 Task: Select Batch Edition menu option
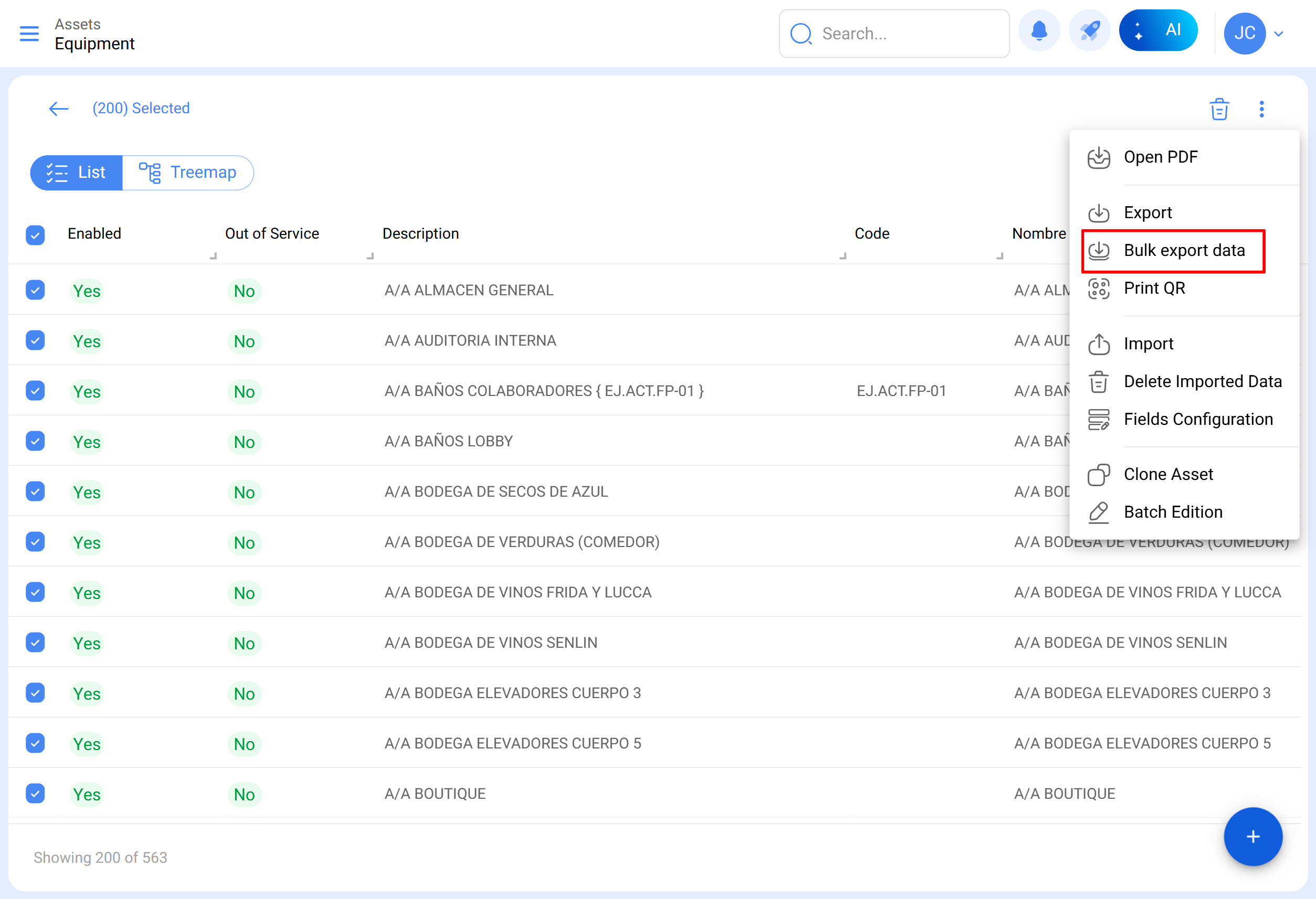pyautogui.click(x=1172, y=512)
